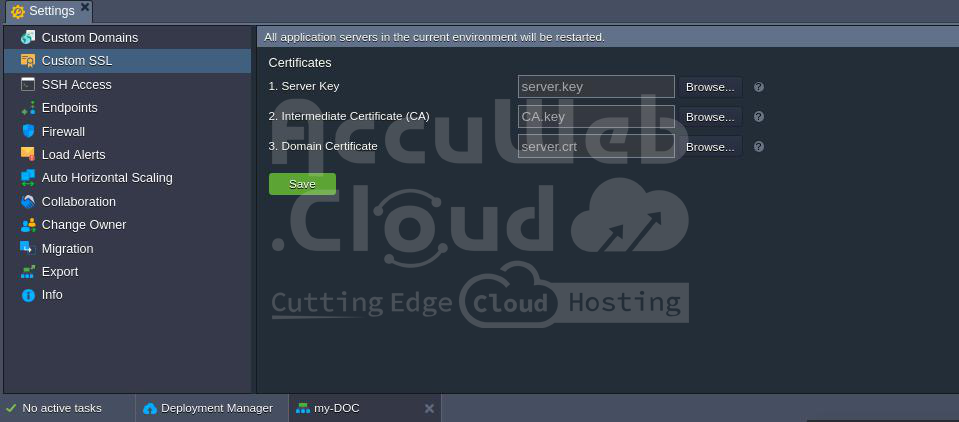959x422 pixels.
Task: Click the SSH Access terminal icon
Action: coord(28,84)
